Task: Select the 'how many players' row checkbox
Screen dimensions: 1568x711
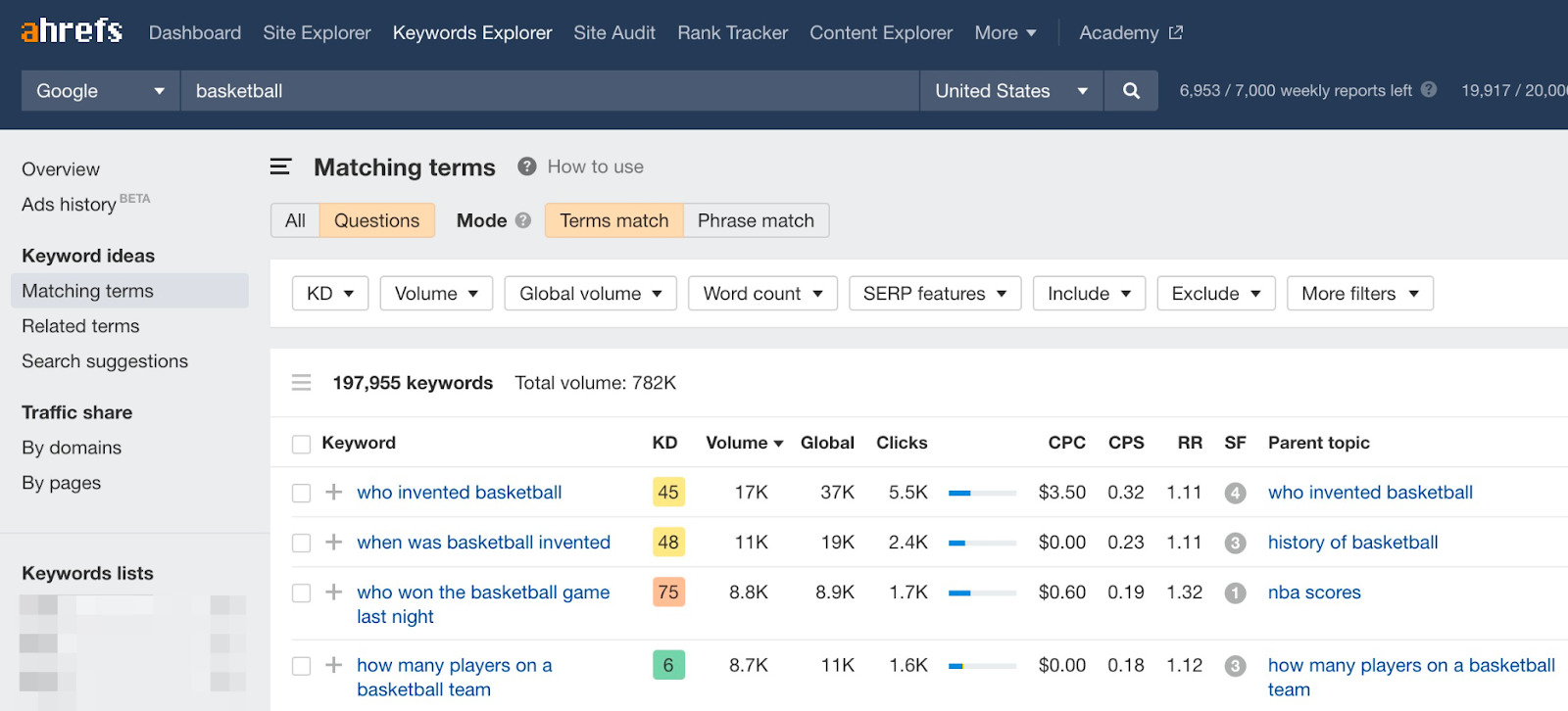Action: [x=301, y=666]
